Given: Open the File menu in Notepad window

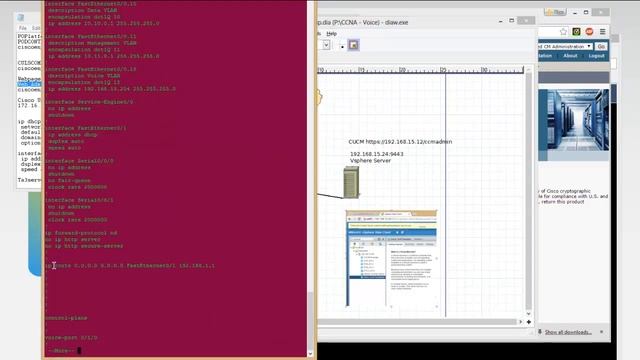Looking at the screenshot, I should coord(22,28).
